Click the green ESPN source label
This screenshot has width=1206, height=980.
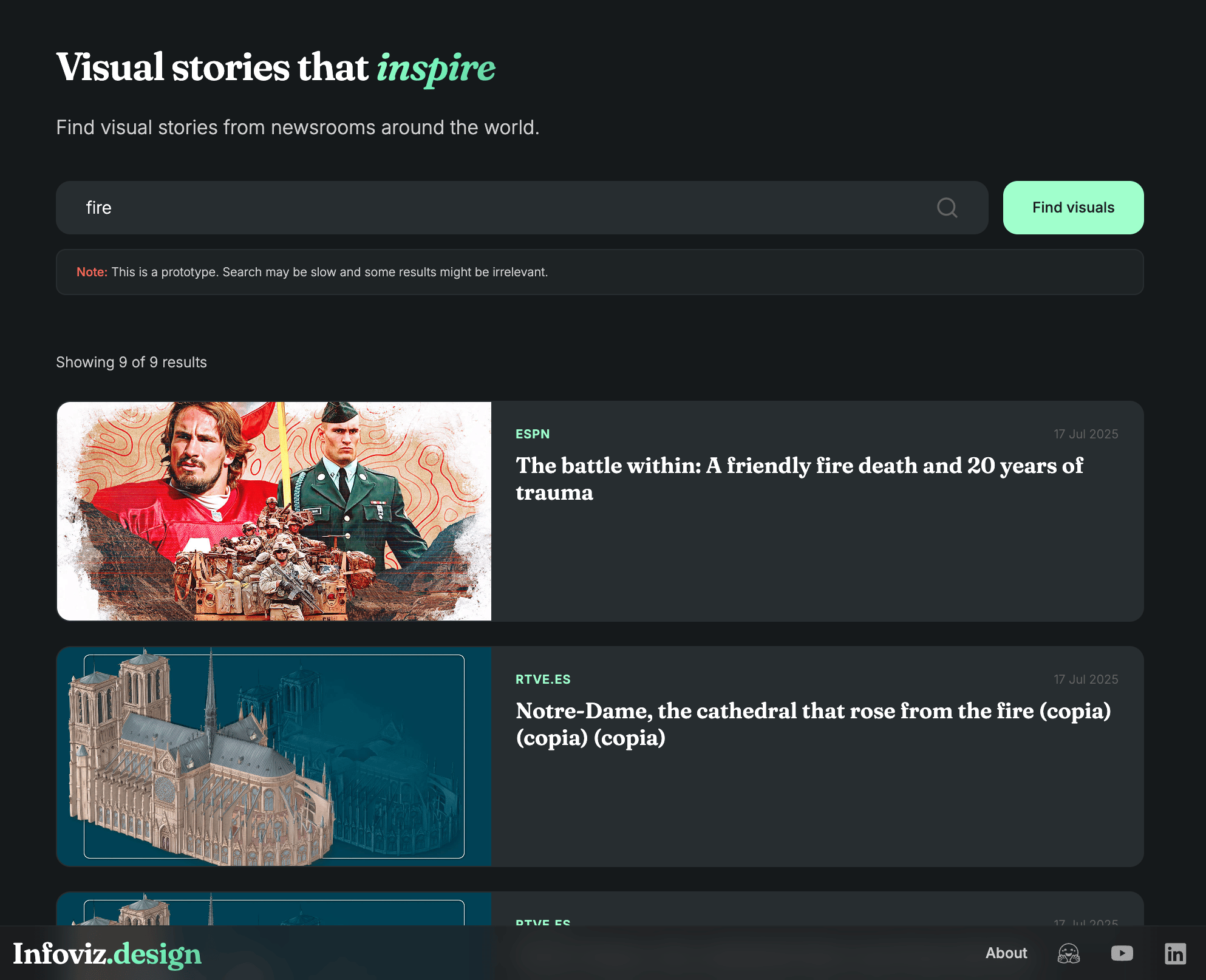click(x=532, y=434)
